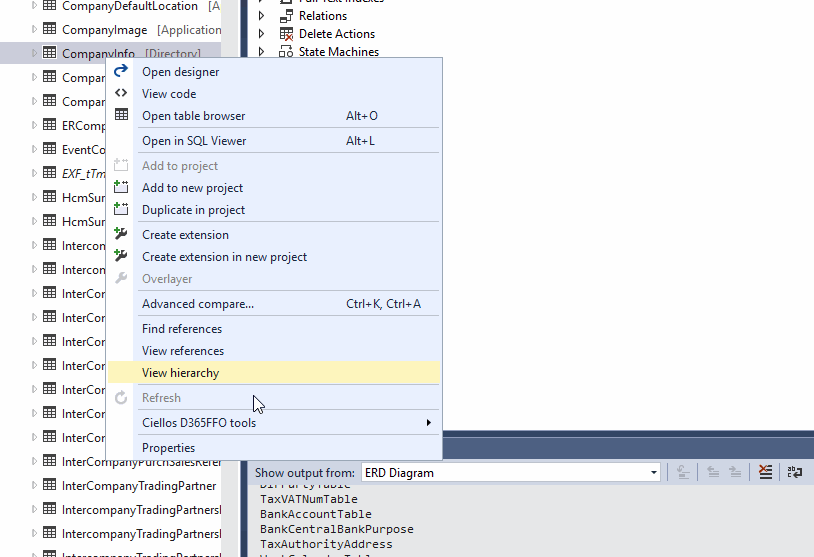
Task: Click the table browser grid icon
Action: tap(121, 115)
